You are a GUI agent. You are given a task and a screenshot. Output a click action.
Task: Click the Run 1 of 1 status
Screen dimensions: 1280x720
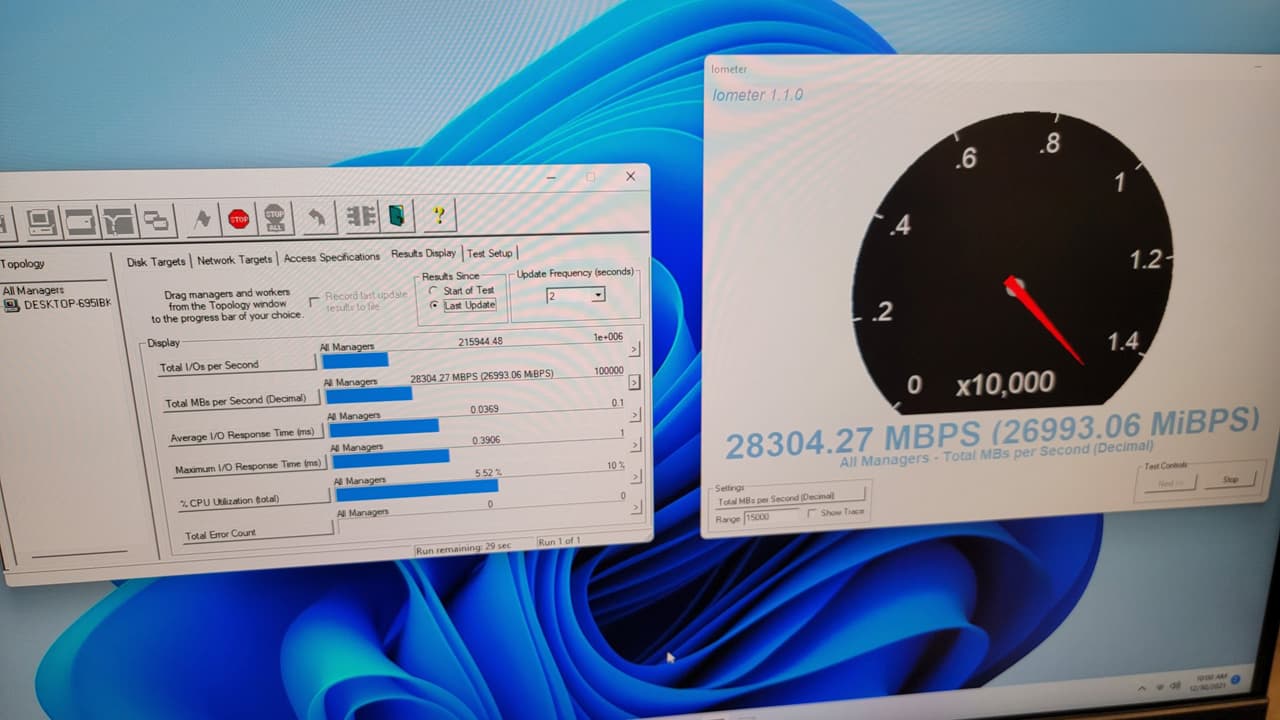pyautogui.click(x=559, y=542)
